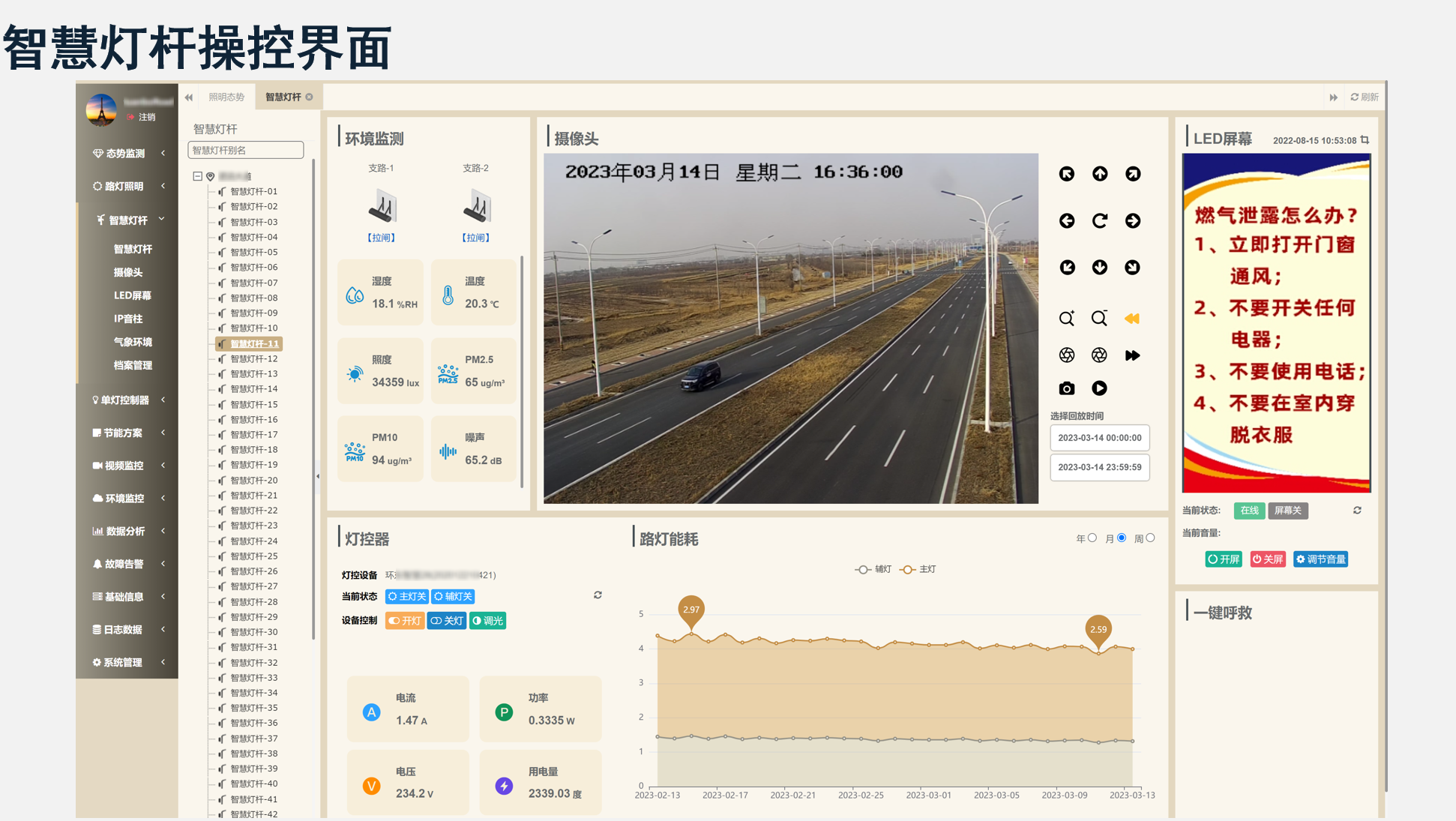Pan camera down with arrow icon
The image size is (1456, 821).
tap(1100, 268)
